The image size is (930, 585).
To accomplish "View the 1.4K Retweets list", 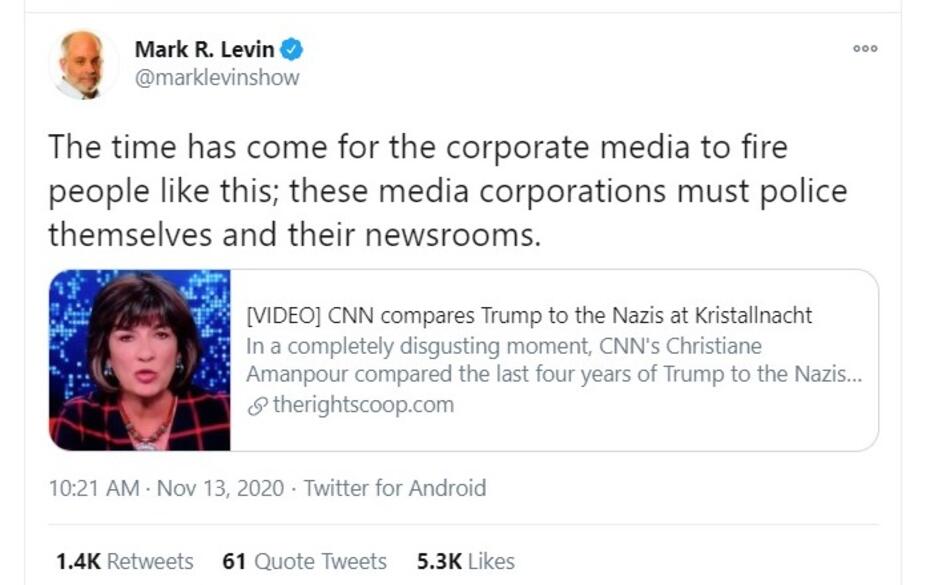I will coord(124,561).
